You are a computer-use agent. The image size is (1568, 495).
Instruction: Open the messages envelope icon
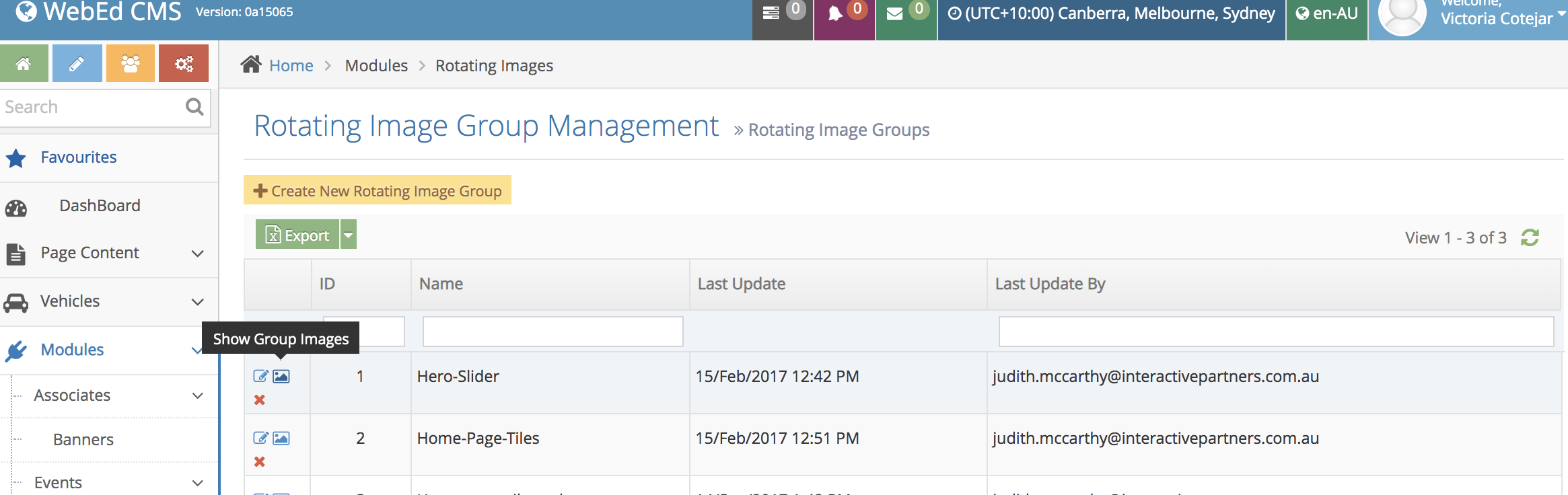point(894,13)
